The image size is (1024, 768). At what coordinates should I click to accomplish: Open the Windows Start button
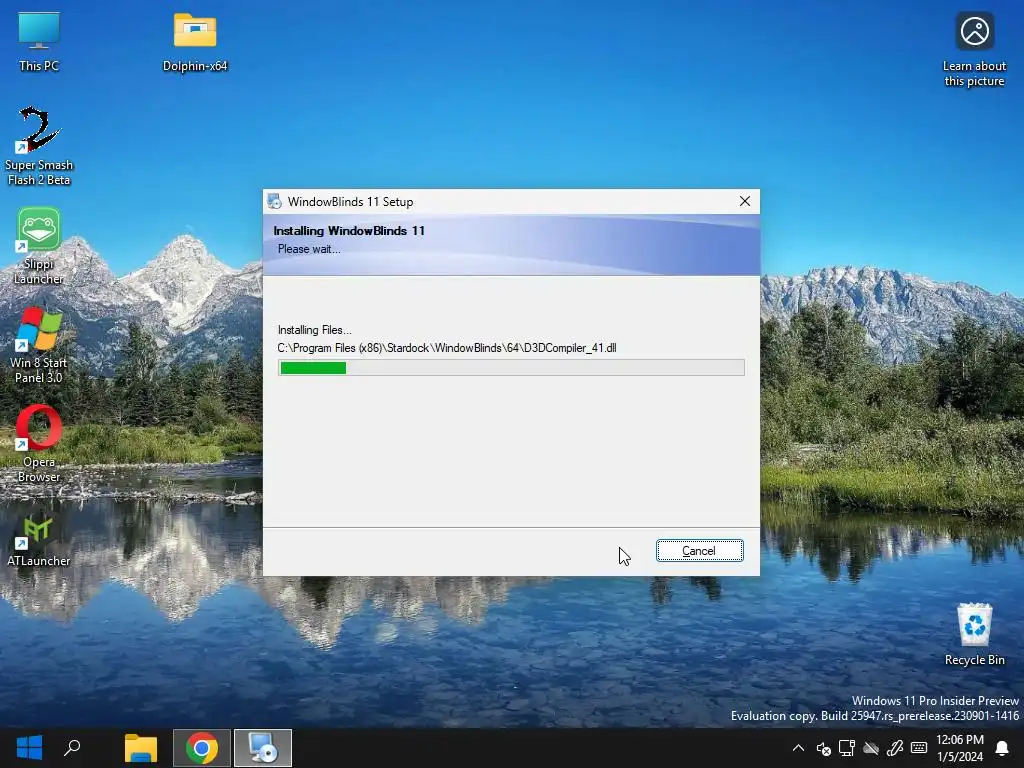pos(29,748)
